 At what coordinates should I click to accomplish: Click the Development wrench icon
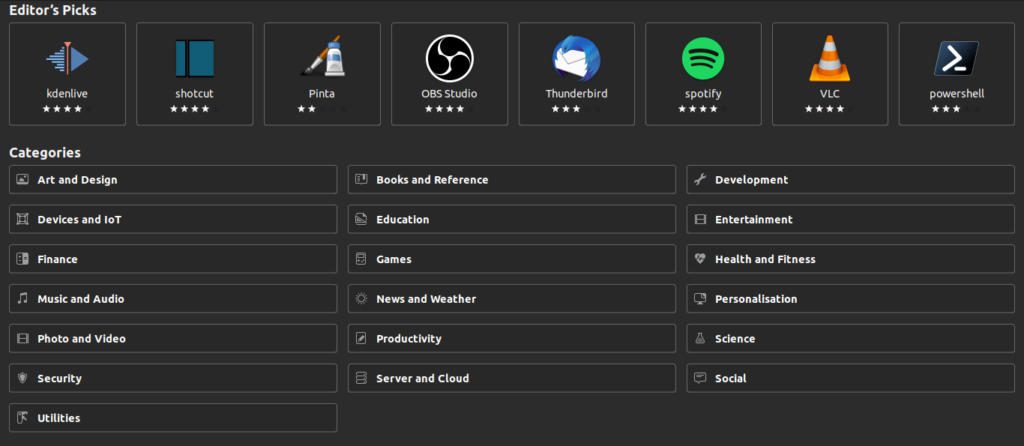(700, 180)
